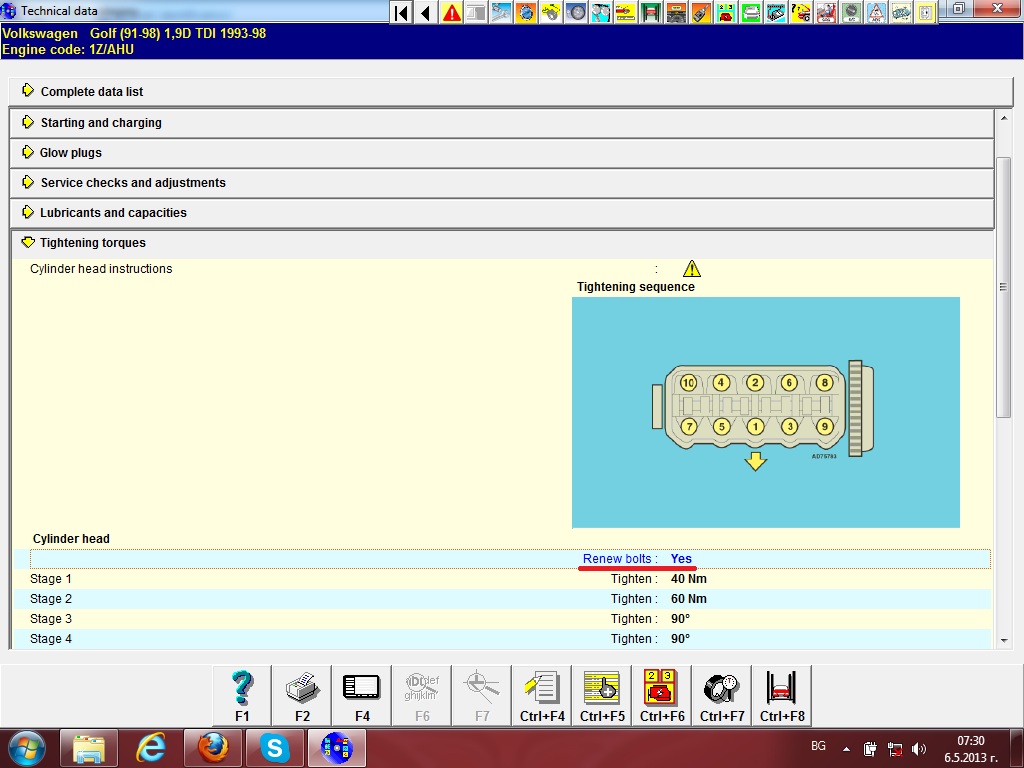This screenshot has height=768, width=1024.
Task: Open the Ctrl+F4 notes editor icon
Action: (542, 695)
